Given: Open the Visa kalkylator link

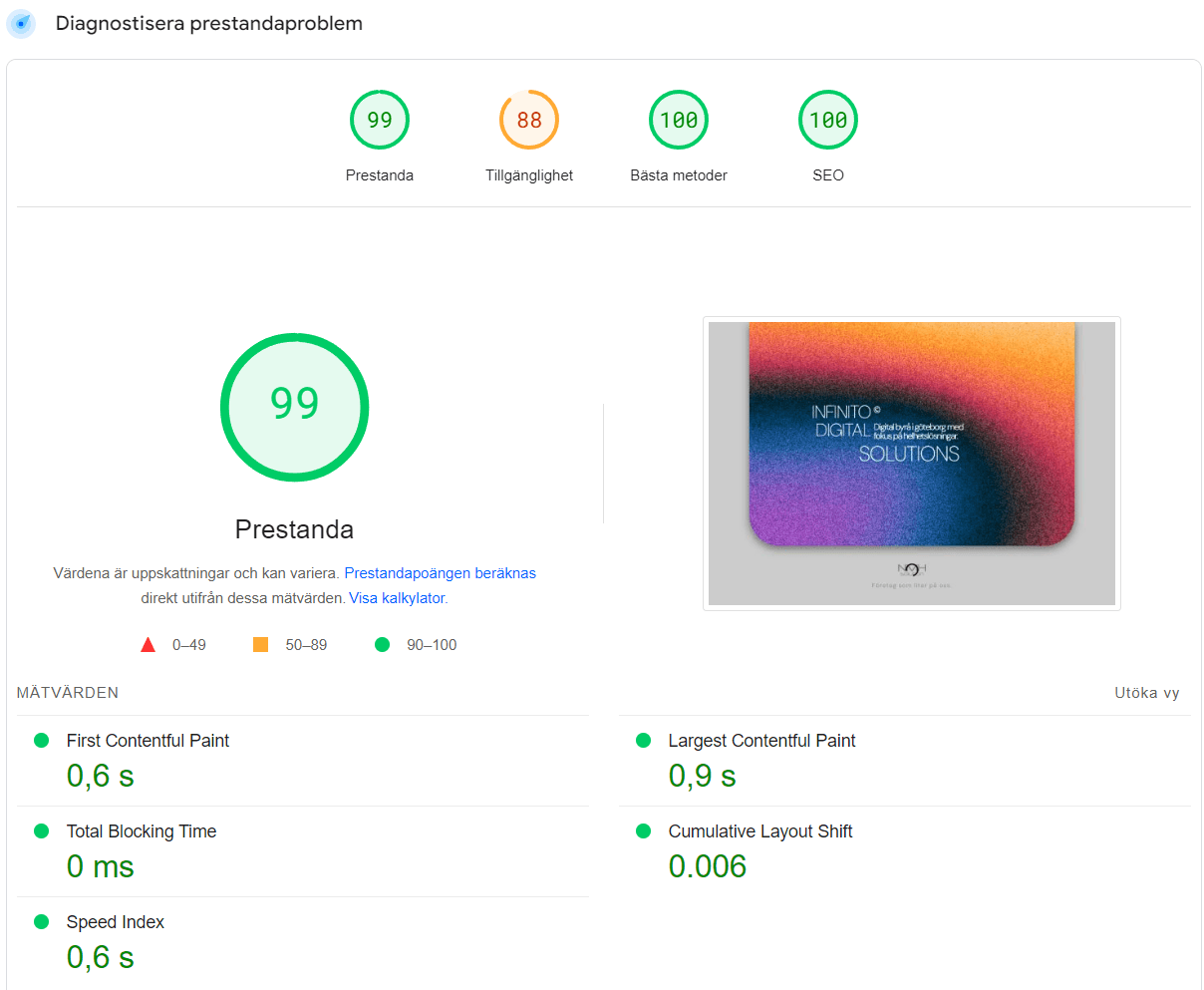Looking at the screenshot, I should pyautogui.click(x=397, y=598).
